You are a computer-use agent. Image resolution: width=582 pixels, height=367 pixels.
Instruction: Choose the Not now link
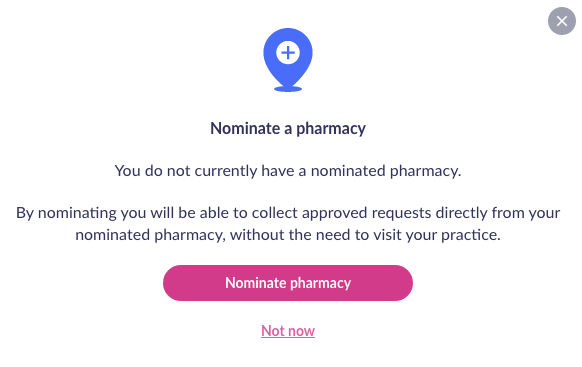pyautogui.click(x=288, y=331)
